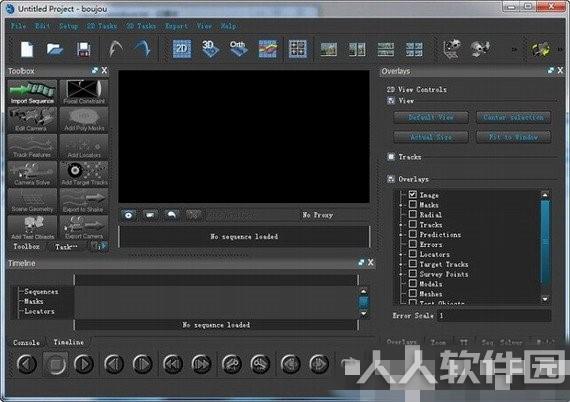The height and width of the screenshot is (402, 570).
Task: Click the curved arrow icon below viewport
Action: 172,215
